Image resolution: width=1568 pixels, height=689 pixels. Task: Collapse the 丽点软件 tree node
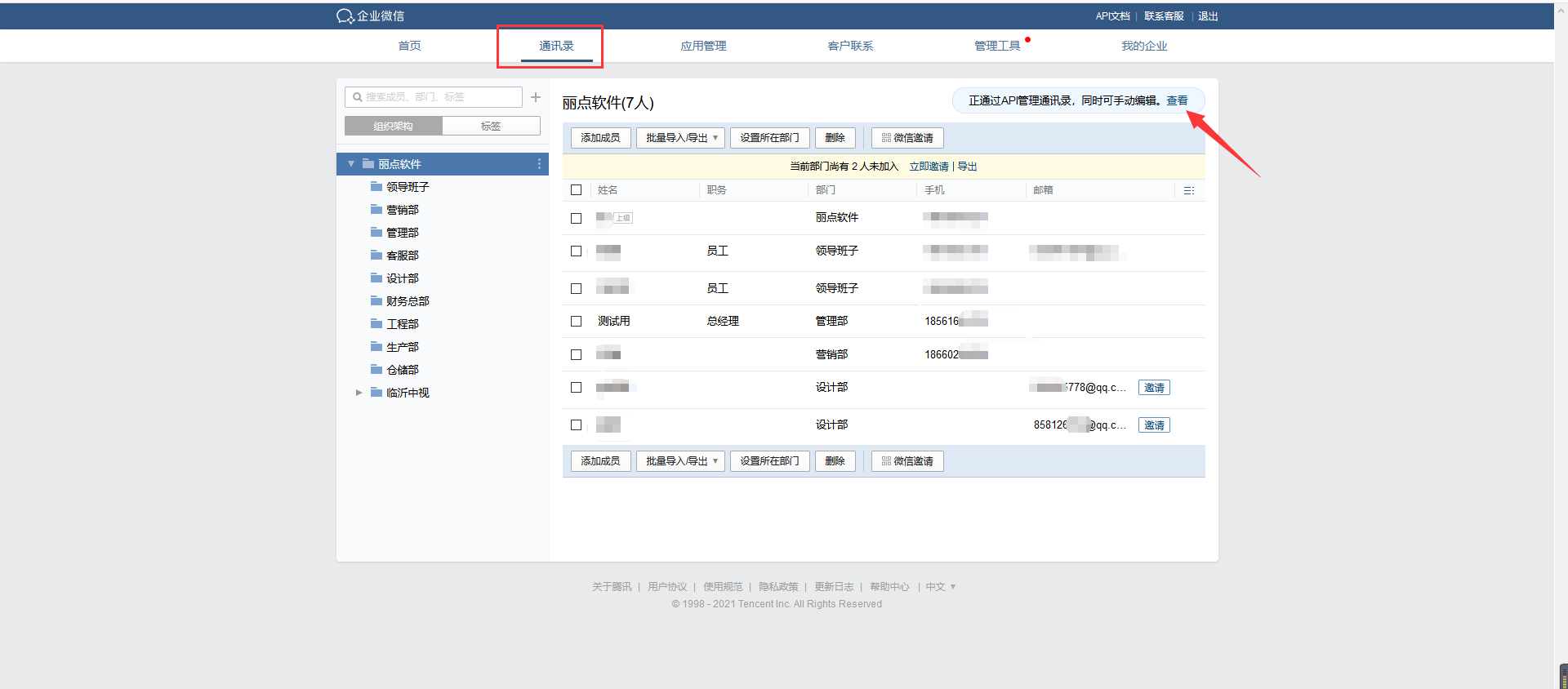click(351, 164)
